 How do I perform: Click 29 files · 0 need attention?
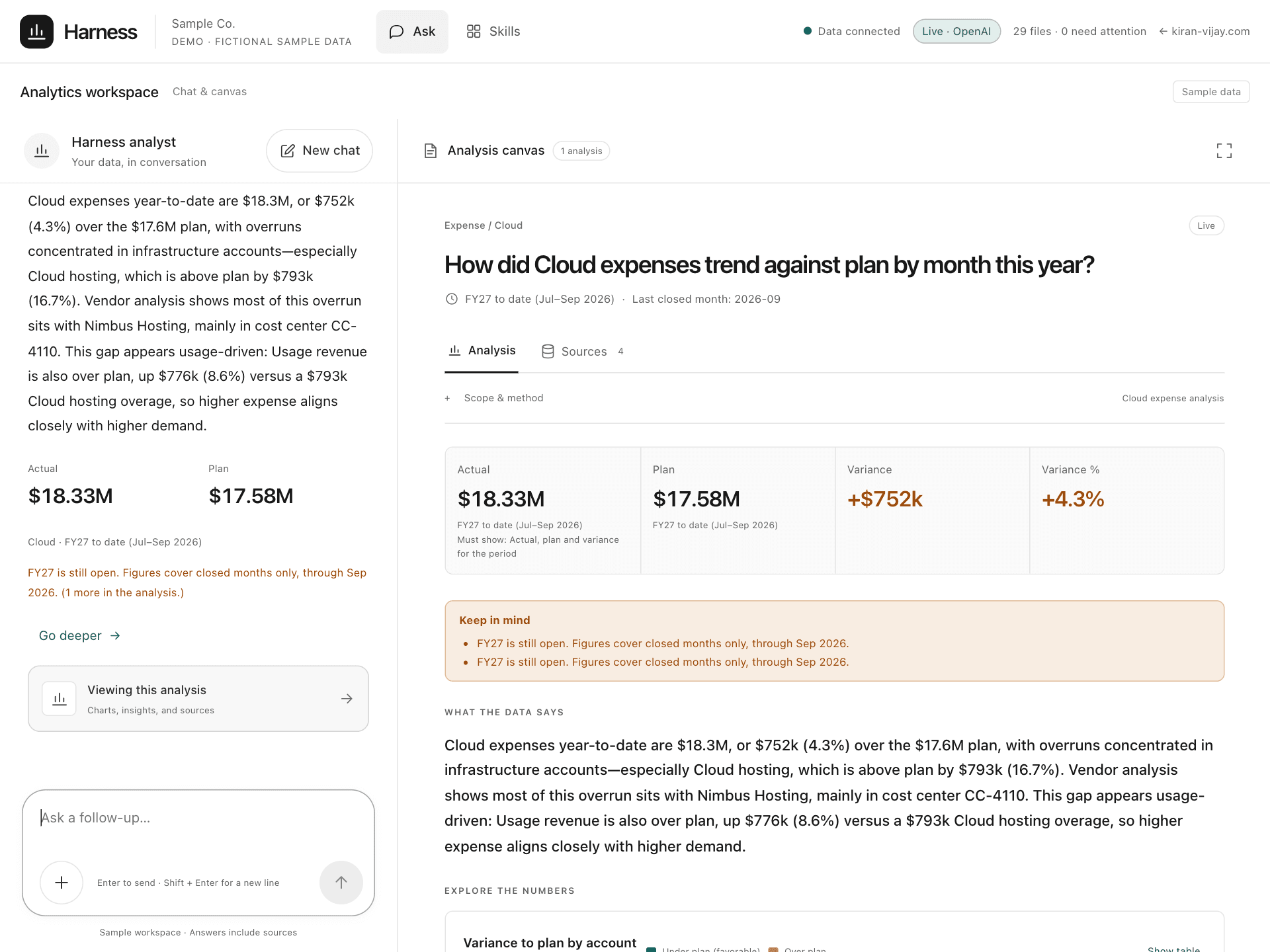[x=1079, y=31]
